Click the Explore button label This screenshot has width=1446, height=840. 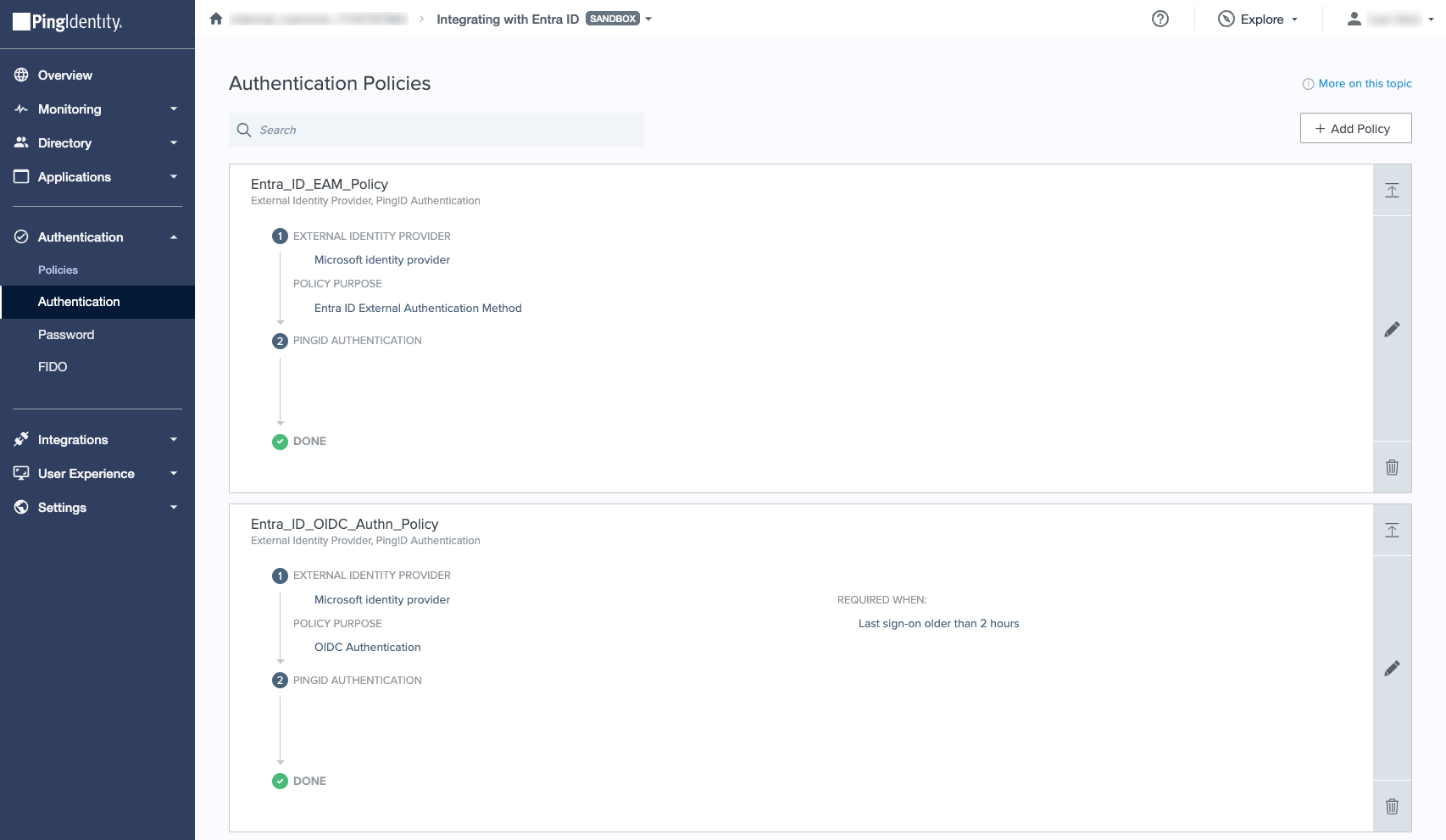(x=1262, y=19)
